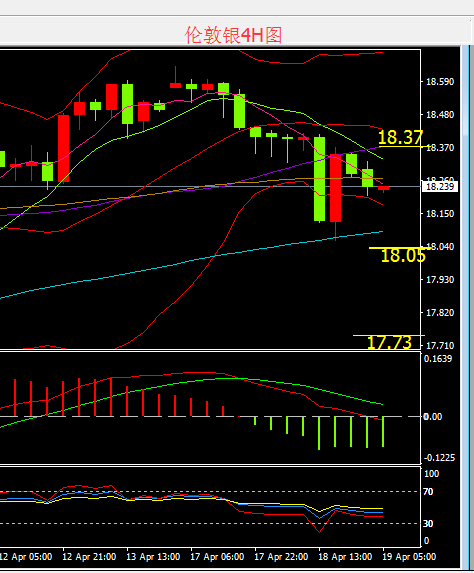Click the MACD -0.1225 scale value
Viewport: 474px width, 573px height.
[439, 458]
